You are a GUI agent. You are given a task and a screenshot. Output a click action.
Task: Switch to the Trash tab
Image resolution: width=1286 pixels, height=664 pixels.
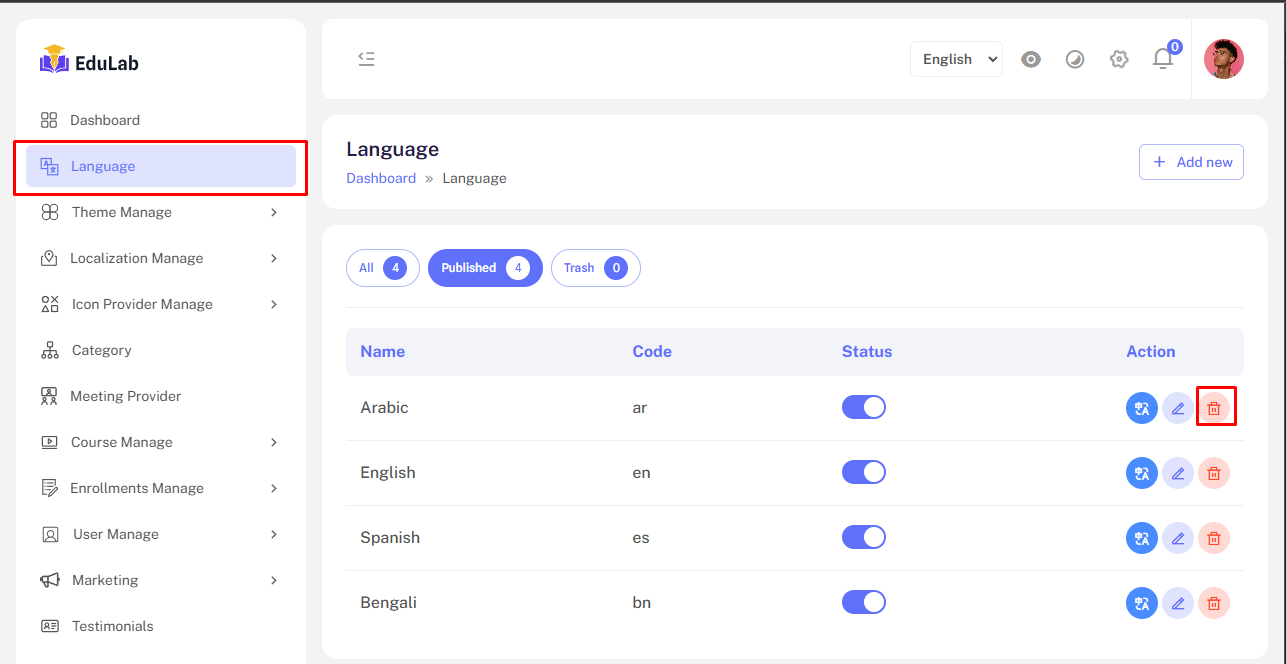pyautogui.click(x=595, y=268)
